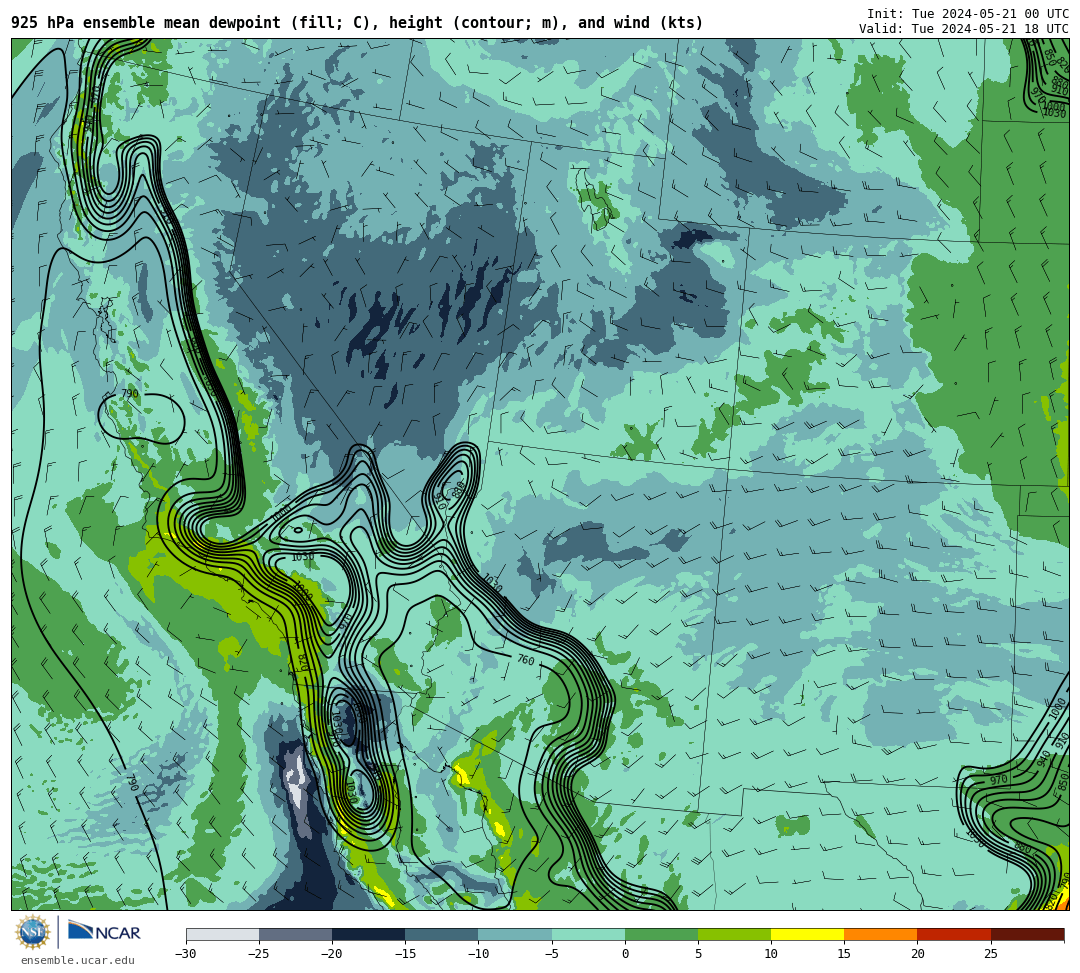1080x973 pixels.
Task: Click the 760 height contour label
Action: coord(526,660)
